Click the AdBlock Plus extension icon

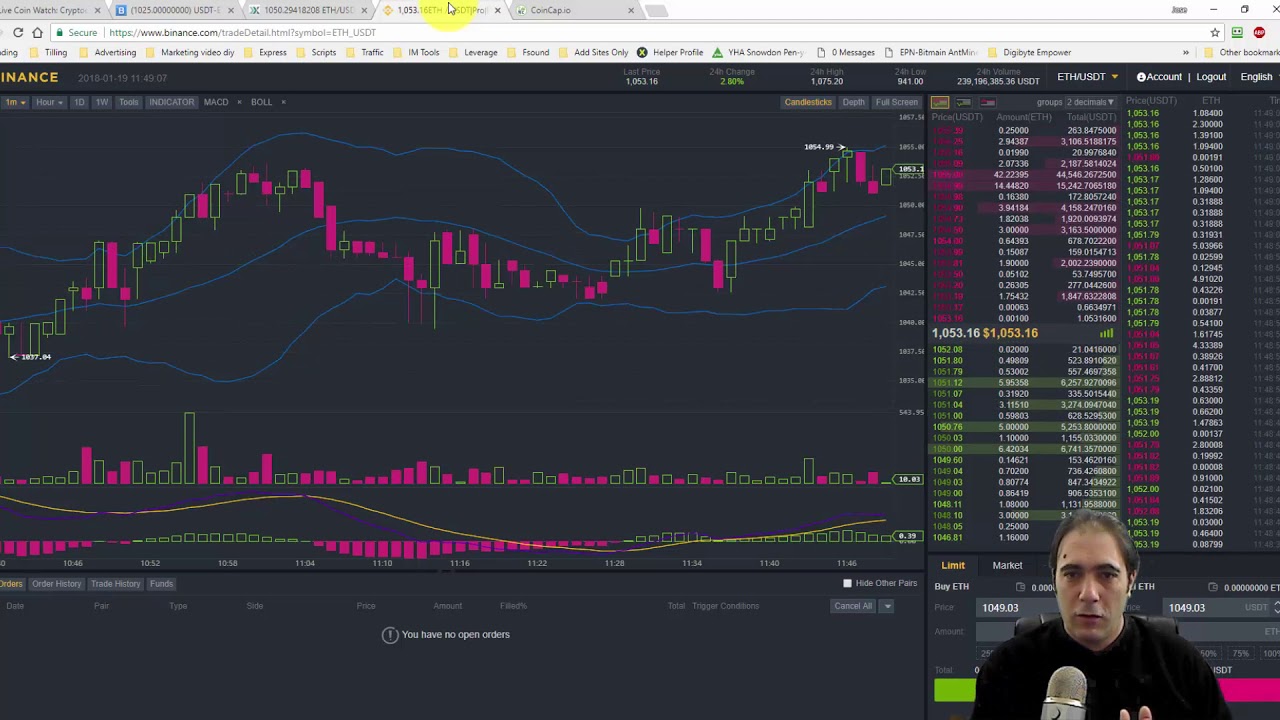1259,33
